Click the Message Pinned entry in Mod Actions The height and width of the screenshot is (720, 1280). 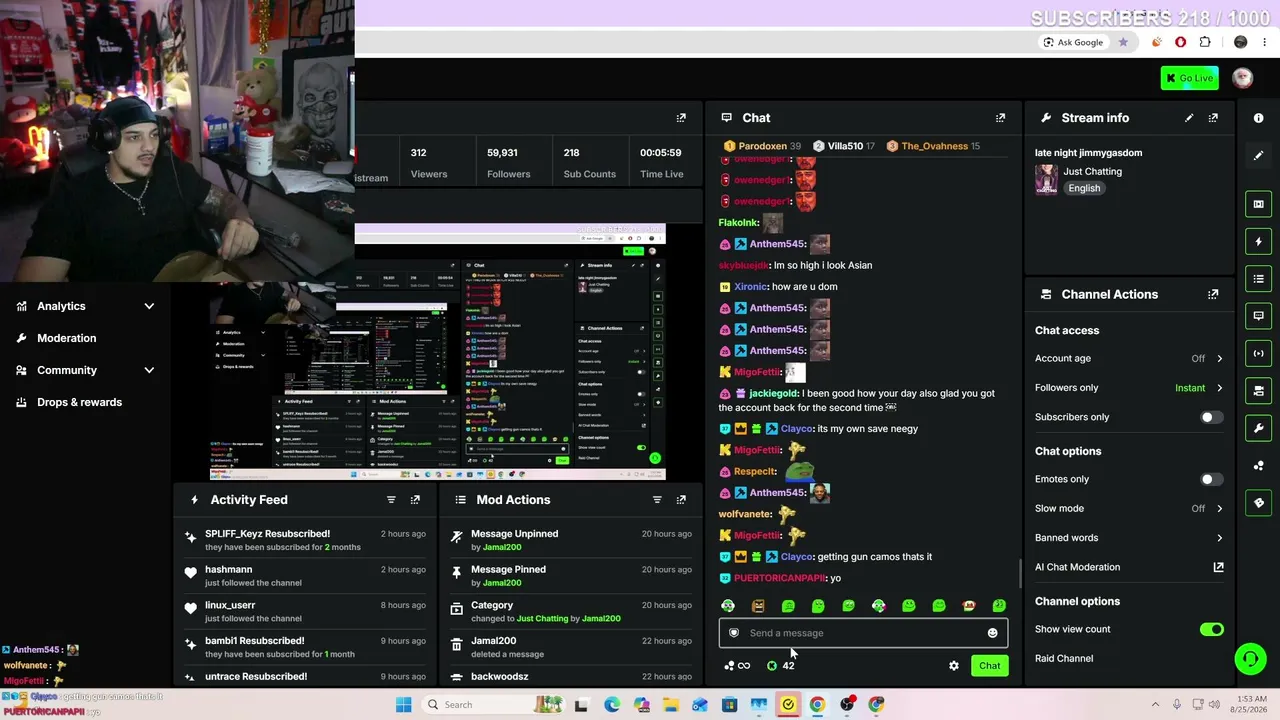click(x=572, y=576)
